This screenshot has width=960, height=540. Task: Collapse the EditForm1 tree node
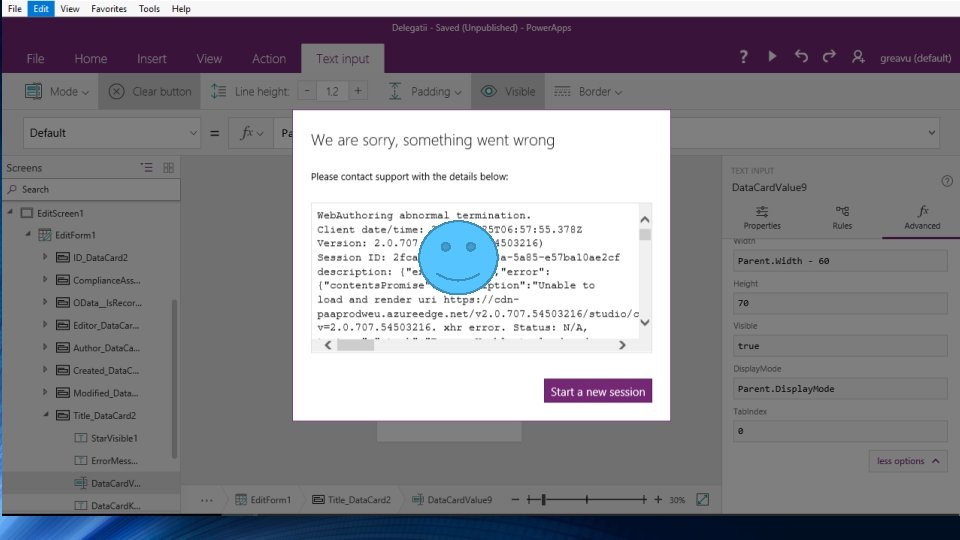click(x=28, y=234)
